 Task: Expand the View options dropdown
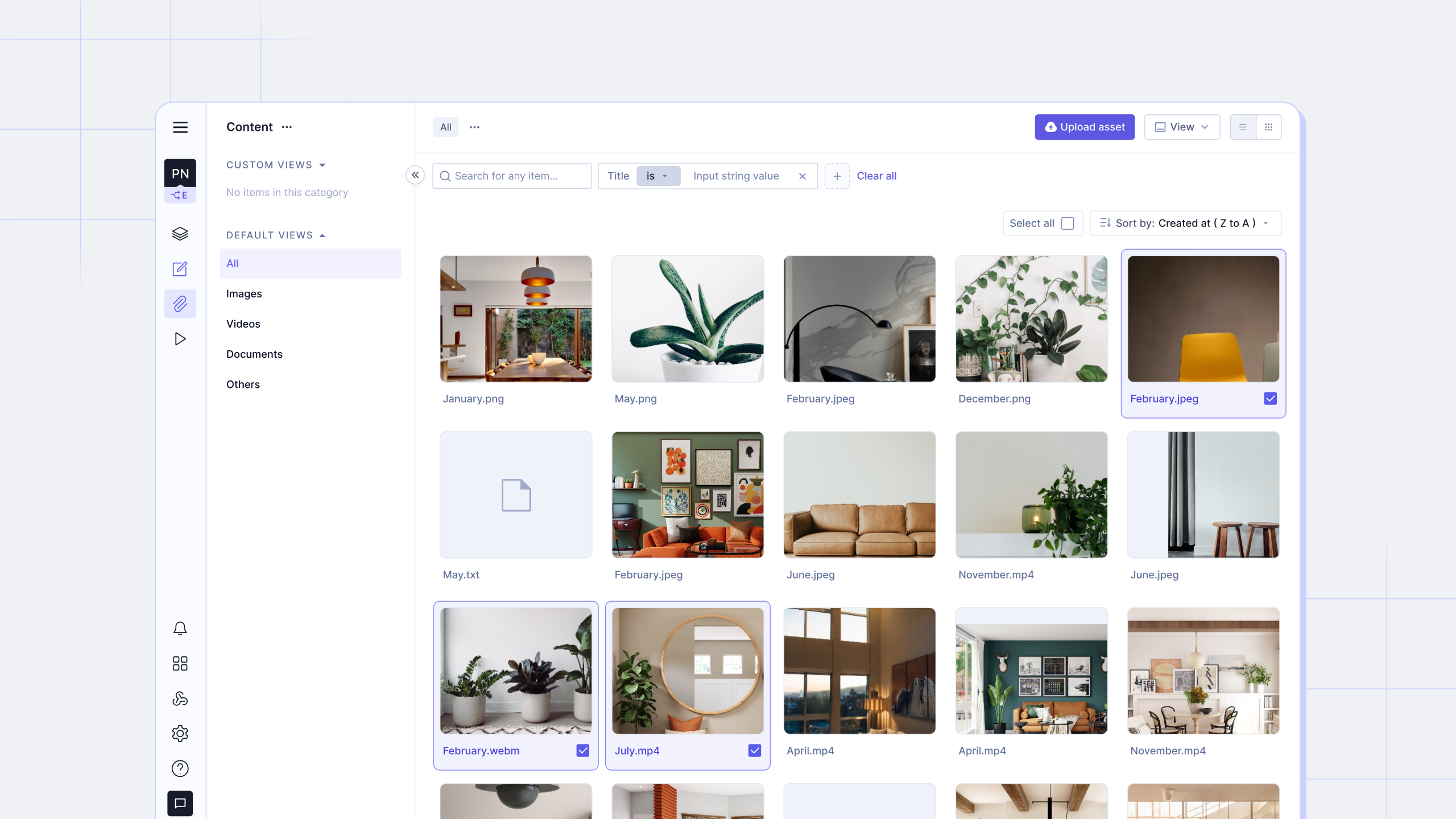[x=1182, y=127]
